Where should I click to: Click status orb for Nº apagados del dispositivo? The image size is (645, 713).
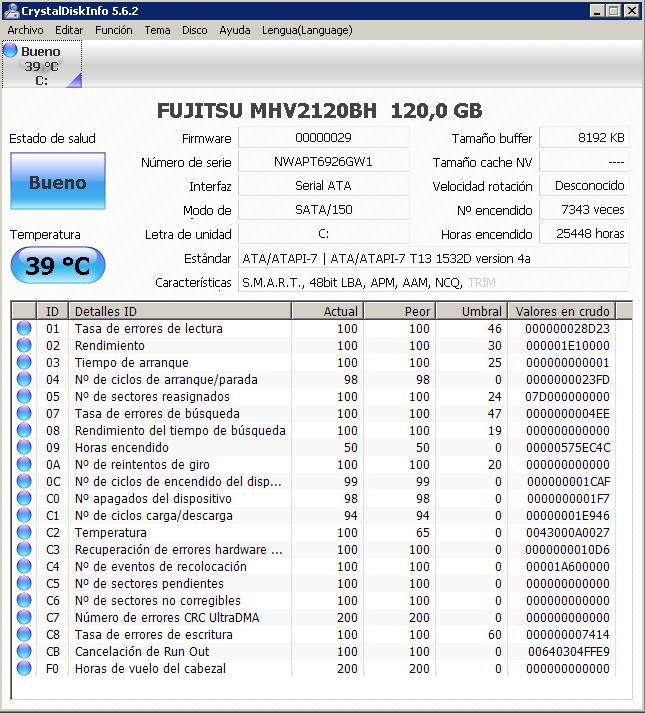[x=24, y=498]
